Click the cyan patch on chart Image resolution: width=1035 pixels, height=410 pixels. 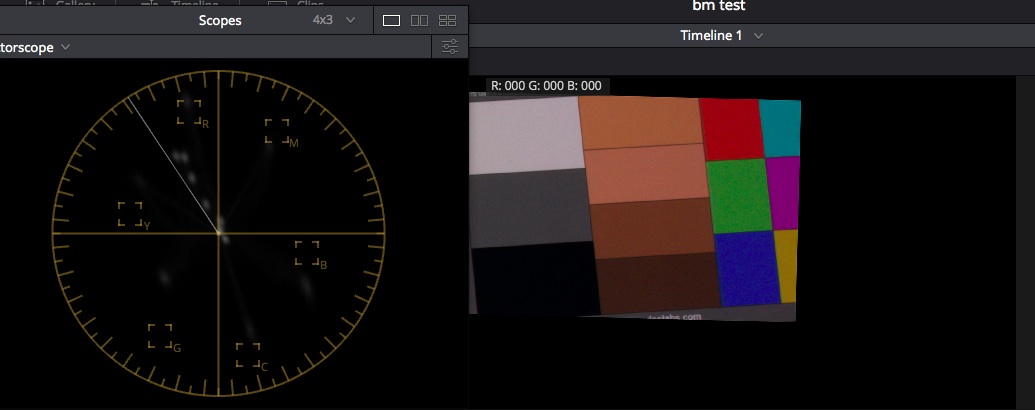[x=780, y=128]
